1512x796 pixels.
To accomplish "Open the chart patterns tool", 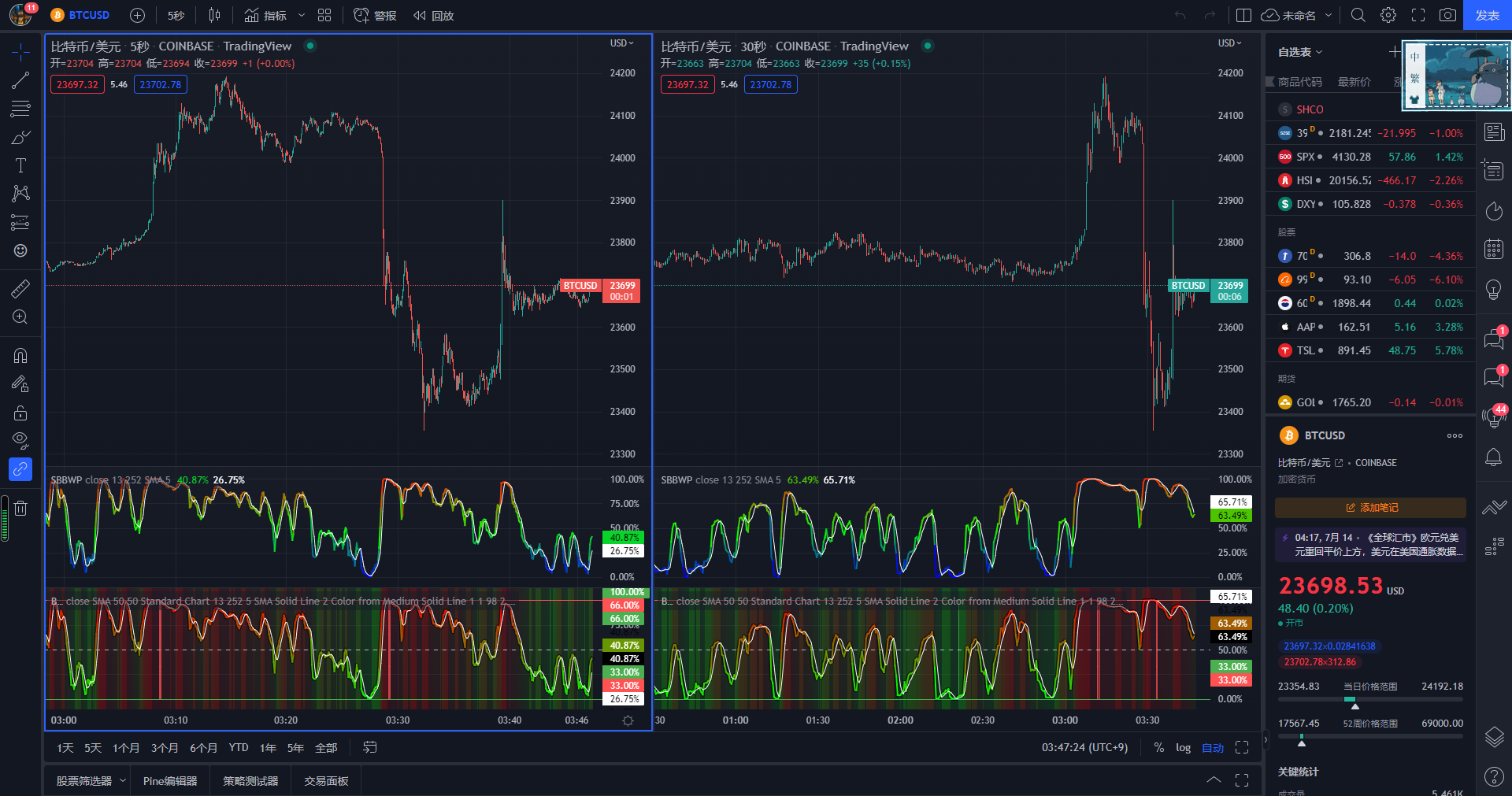I will [20, 194].
